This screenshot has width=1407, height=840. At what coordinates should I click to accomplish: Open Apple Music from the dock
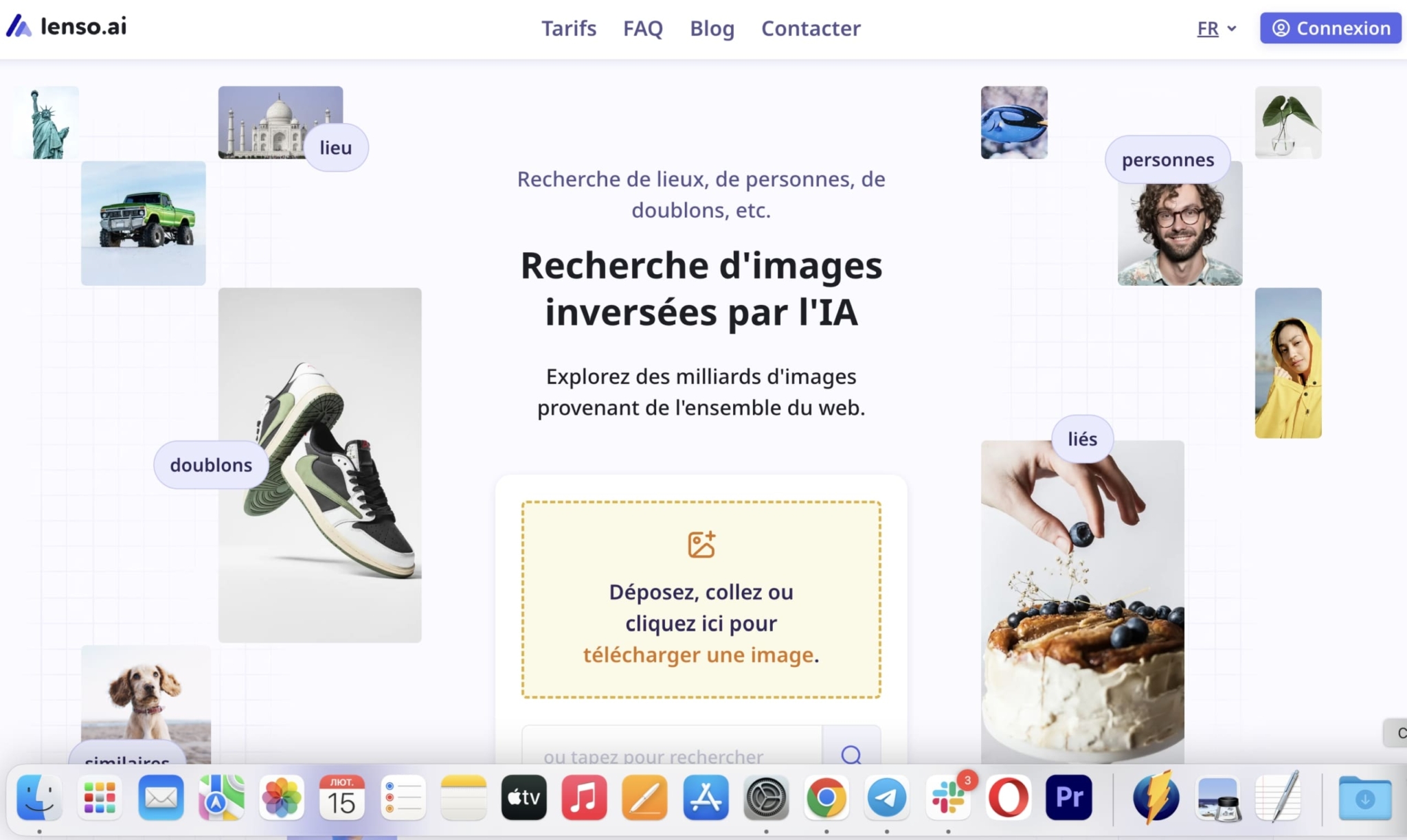[x=583, y=797]
